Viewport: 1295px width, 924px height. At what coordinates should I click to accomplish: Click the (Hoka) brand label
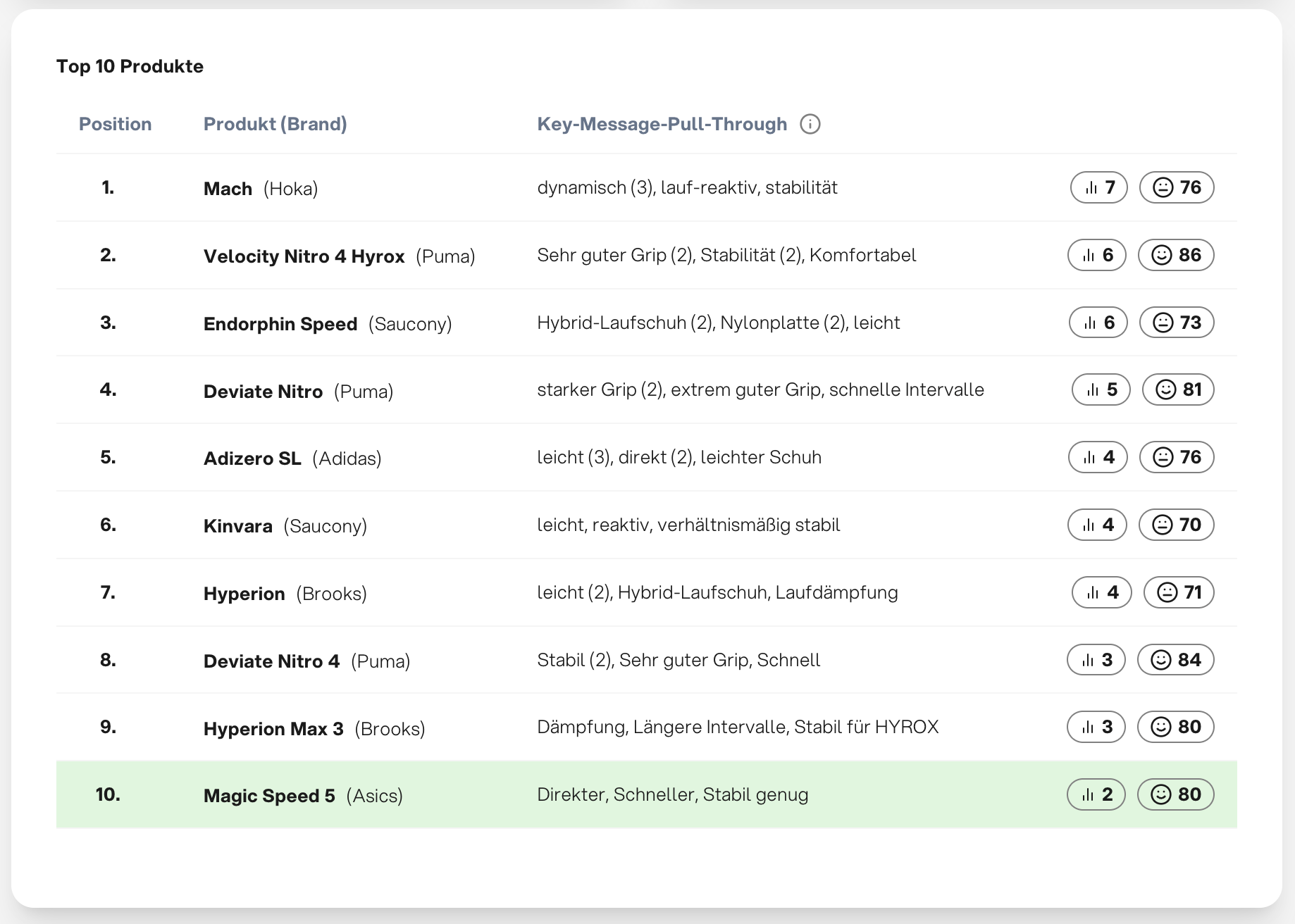pyautogui.click(x=291, y=189)
